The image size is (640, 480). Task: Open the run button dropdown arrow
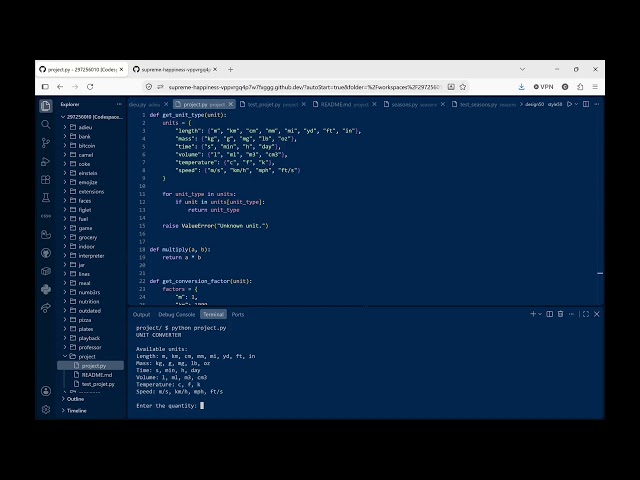[x=576, y=104]
